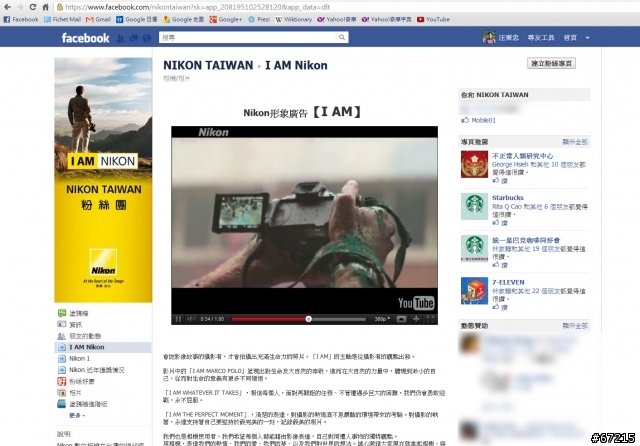Click the plus icon in the player controls
The height and width of the screenshot is (446, 640).
coord(416,319)
